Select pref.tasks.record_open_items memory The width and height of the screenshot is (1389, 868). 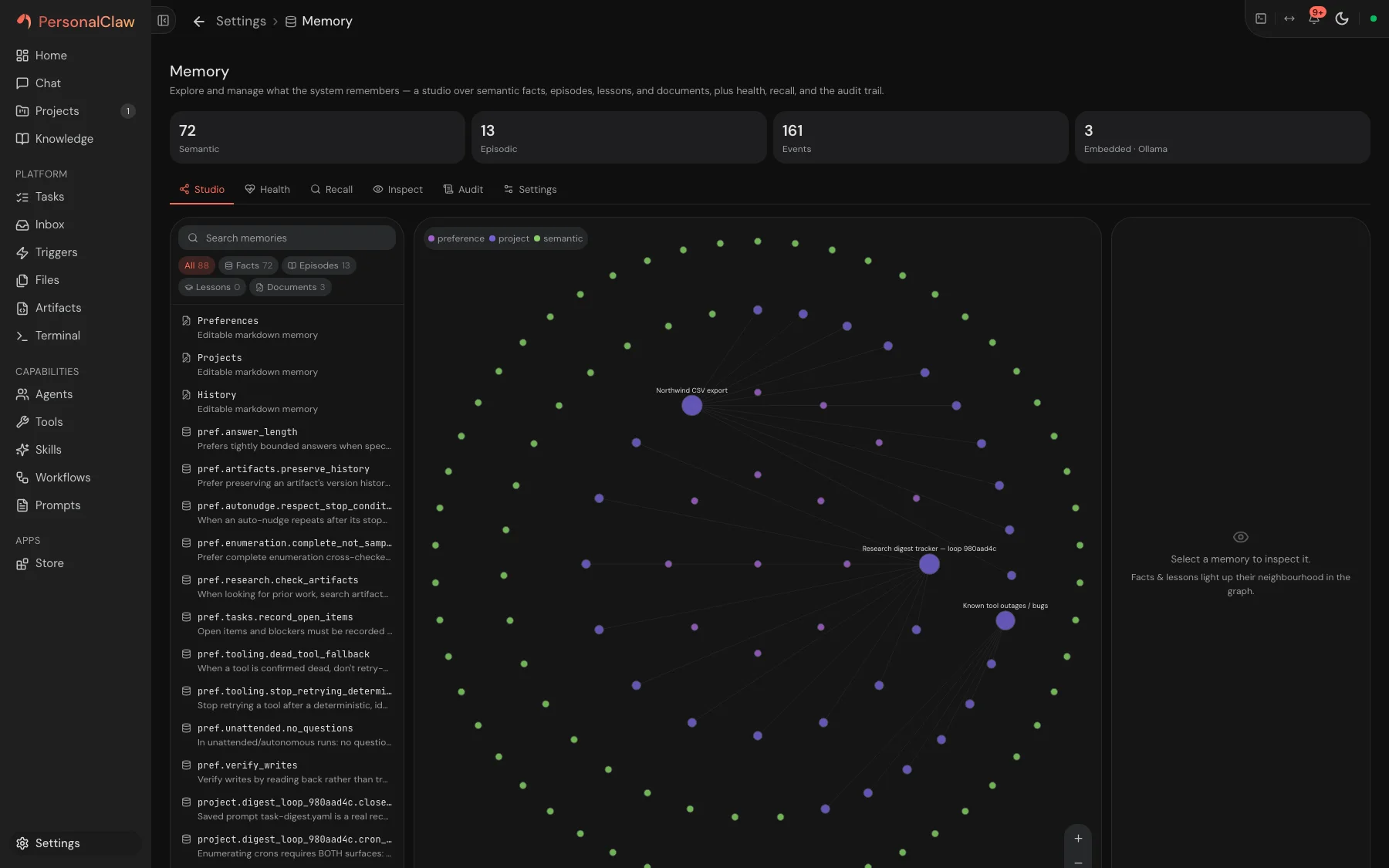[x=287, y=623]
